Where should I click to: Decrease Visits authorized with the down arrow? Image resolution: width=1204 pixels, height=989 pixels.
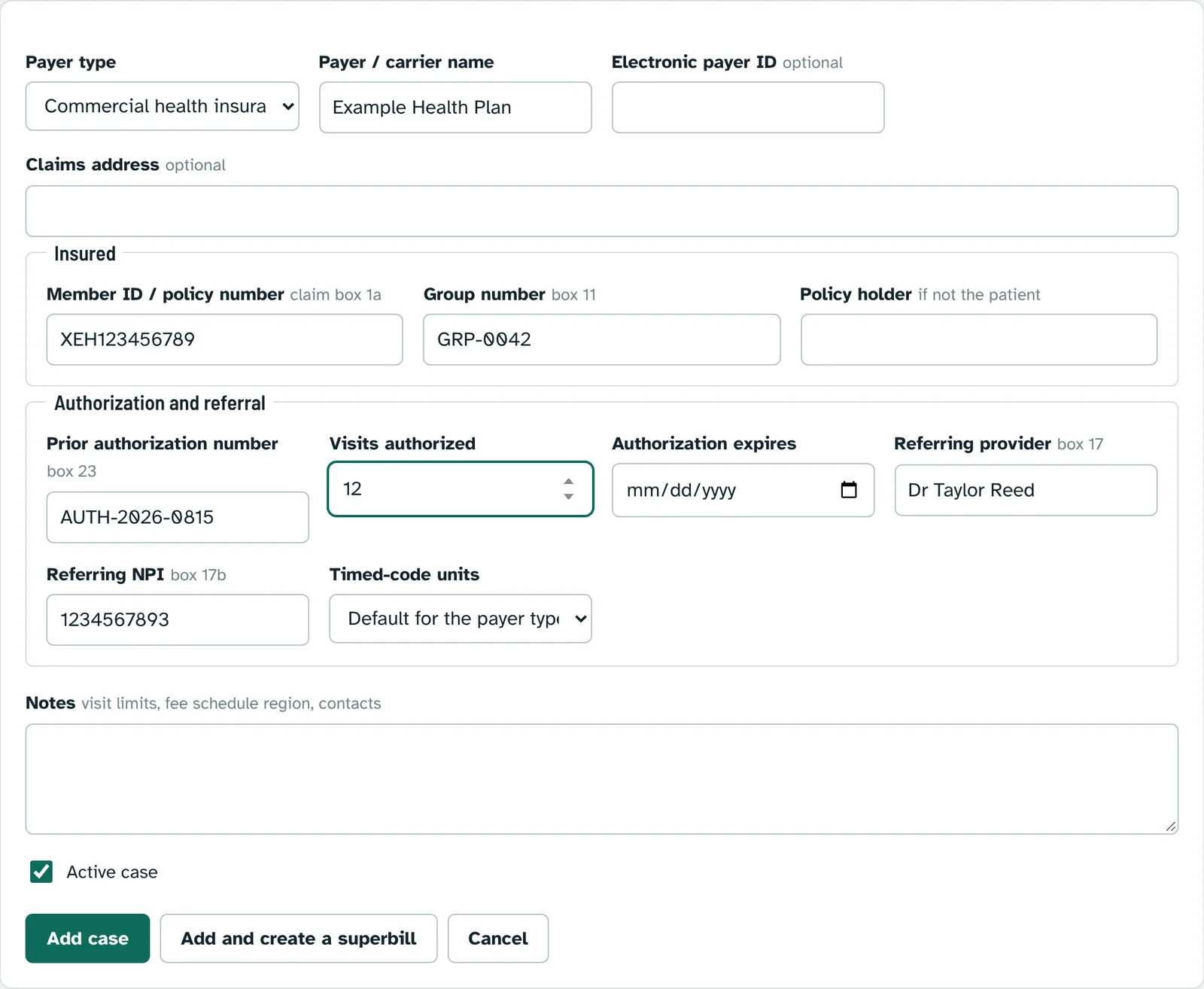(569, 497)
